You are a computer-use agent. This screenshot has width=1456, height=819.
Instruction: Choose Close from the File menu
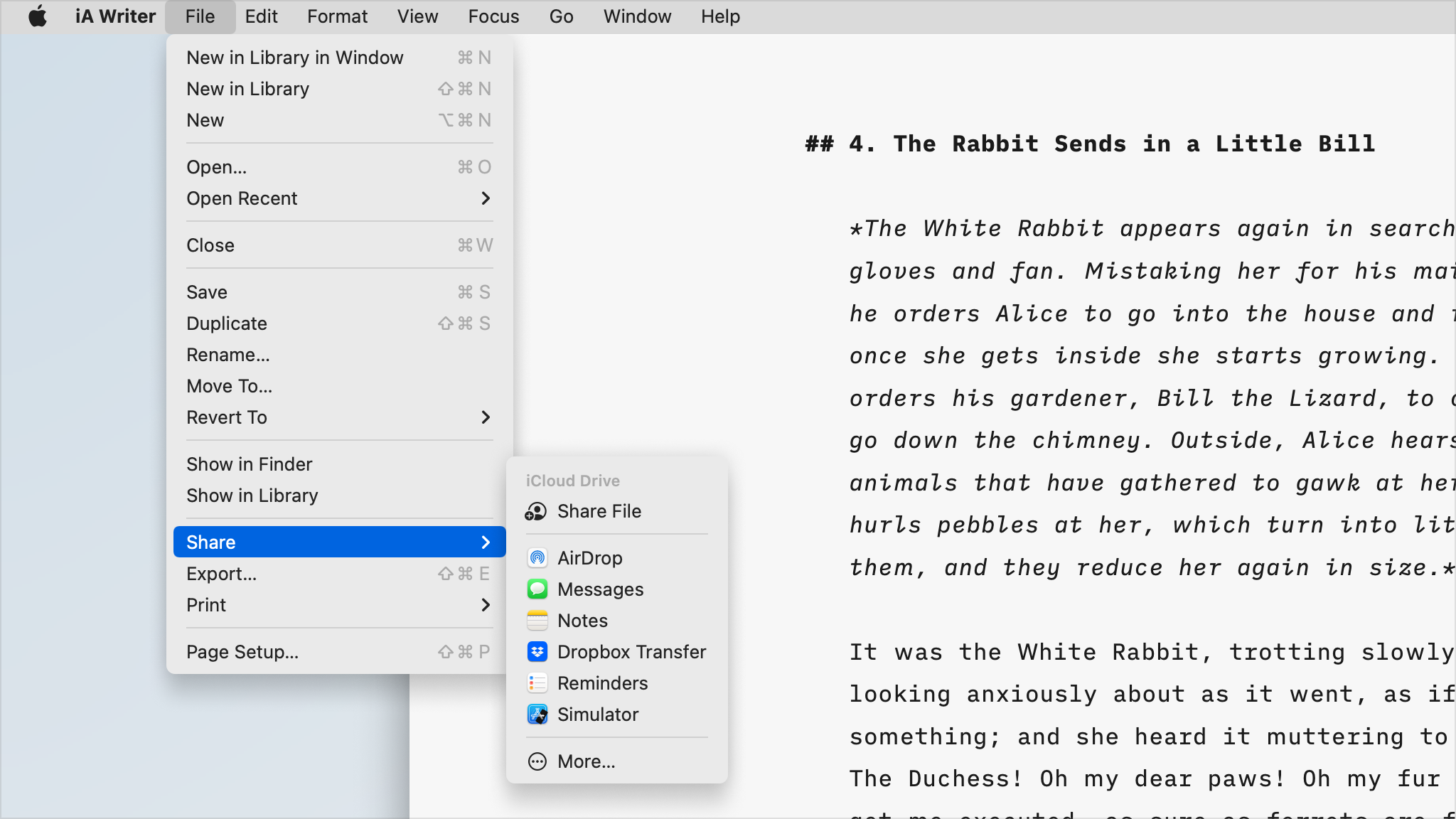[339, 245]
